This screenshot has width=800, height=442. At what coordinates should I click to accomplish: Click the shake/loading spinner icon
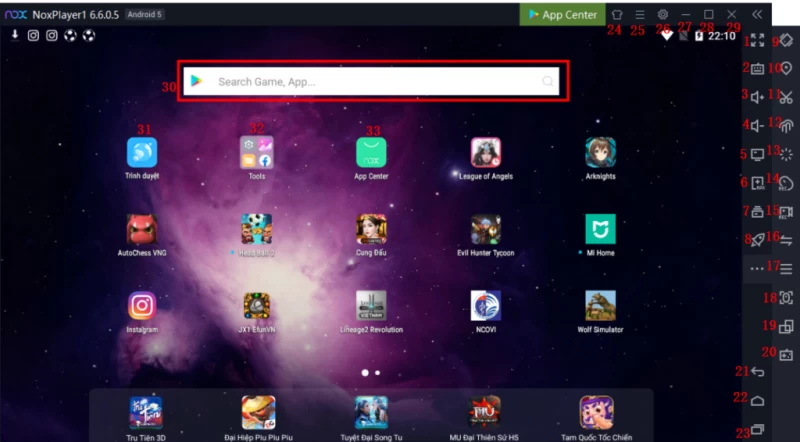786,154
